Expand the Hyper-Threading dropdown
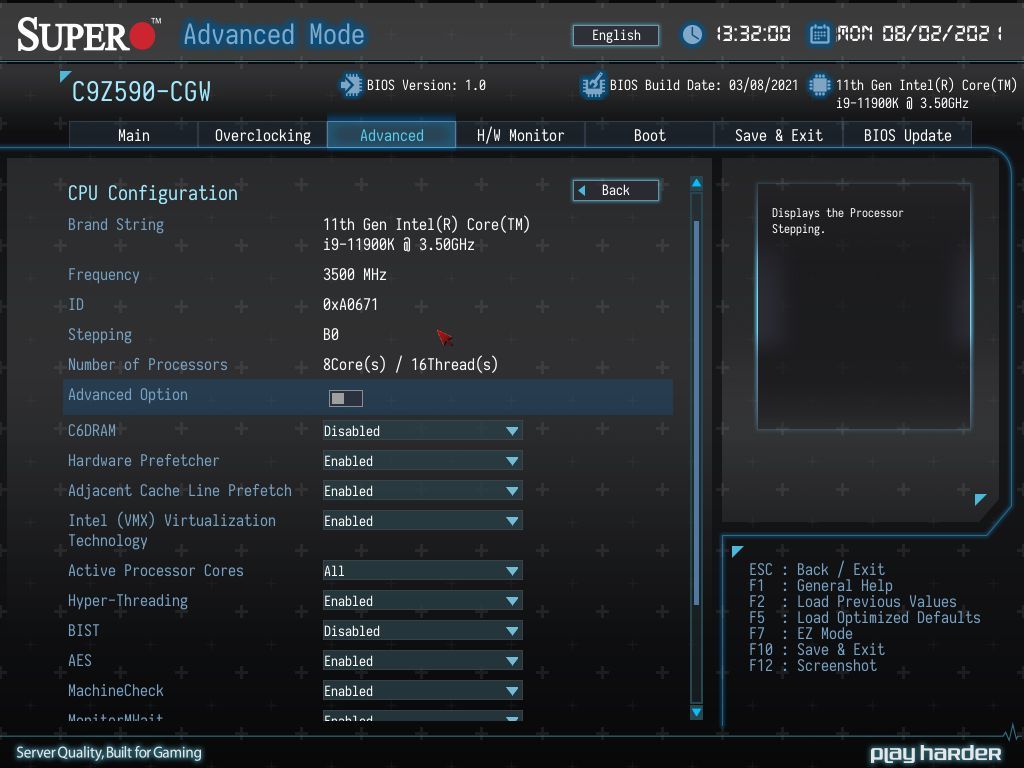 pyautogui.click(x=423, y=601)
